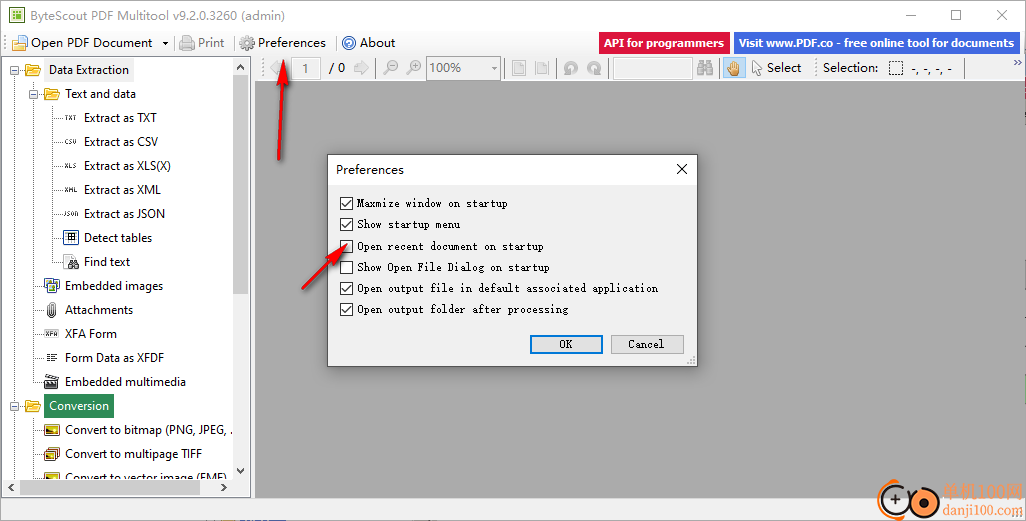This screenshot has width=1026, height=521.
Task: Click the Attachments paperclip icon
Action: [x=52, y=310]
